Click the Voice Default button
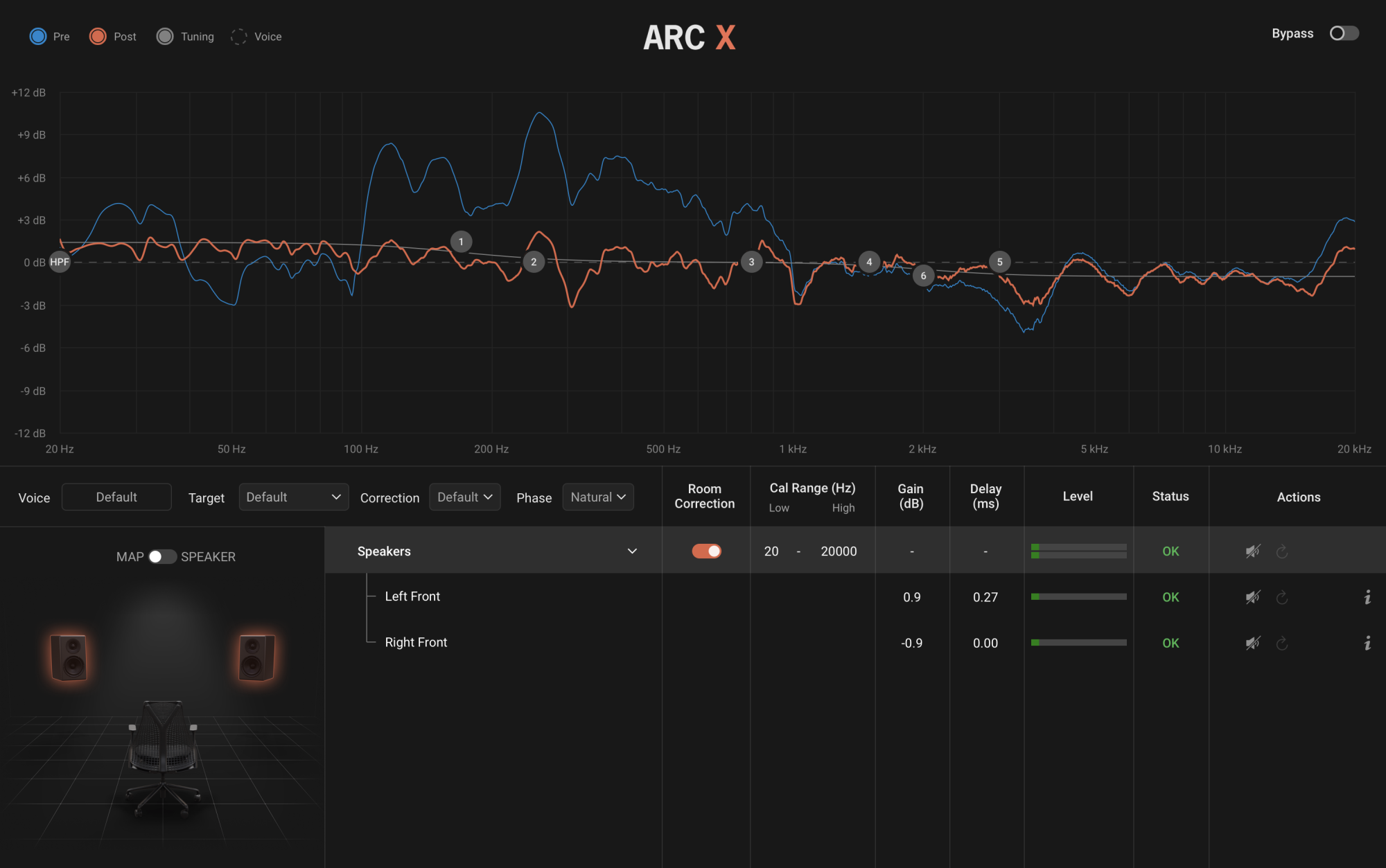 click(116, 497)
